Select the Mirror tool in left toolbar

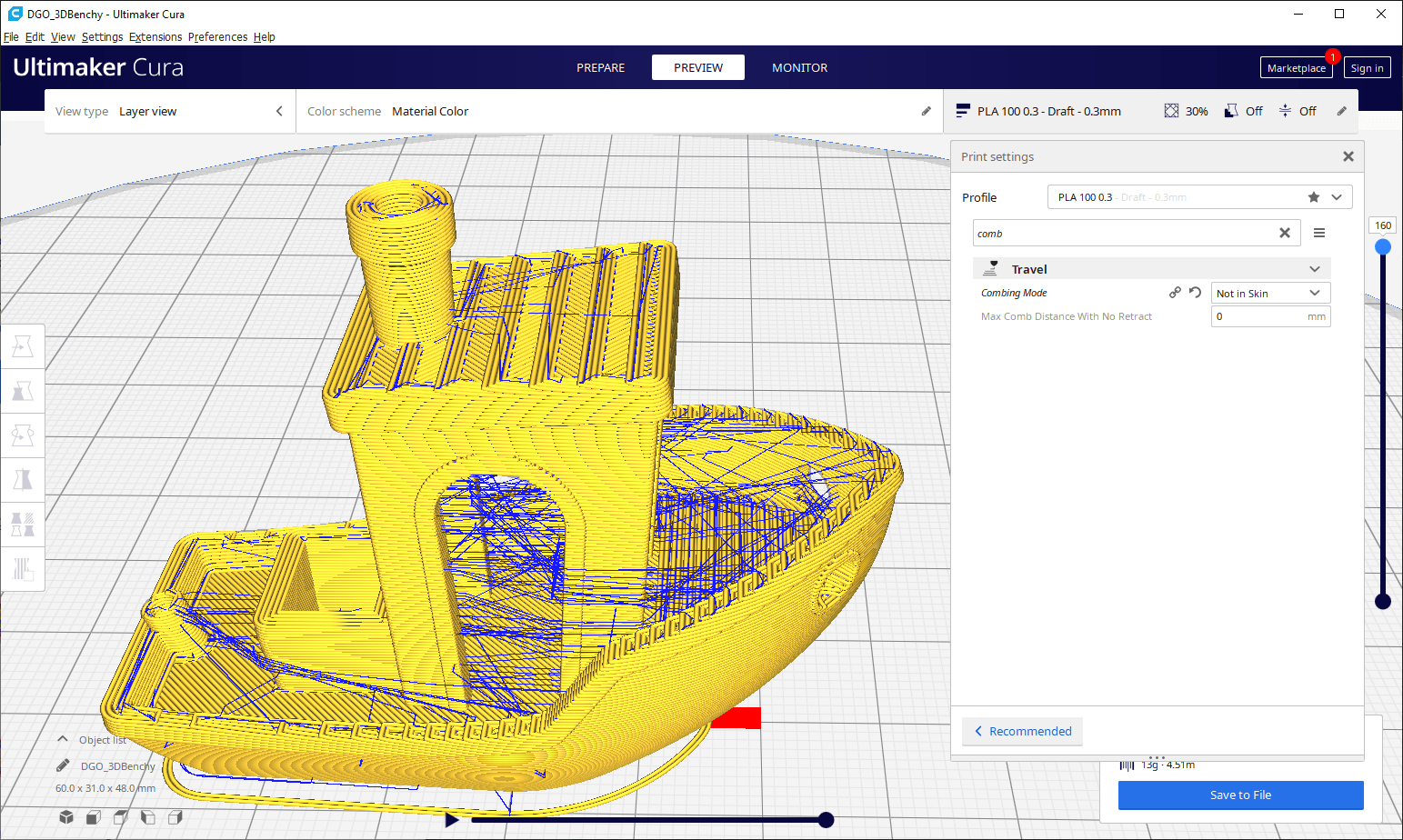pos(23,479)
